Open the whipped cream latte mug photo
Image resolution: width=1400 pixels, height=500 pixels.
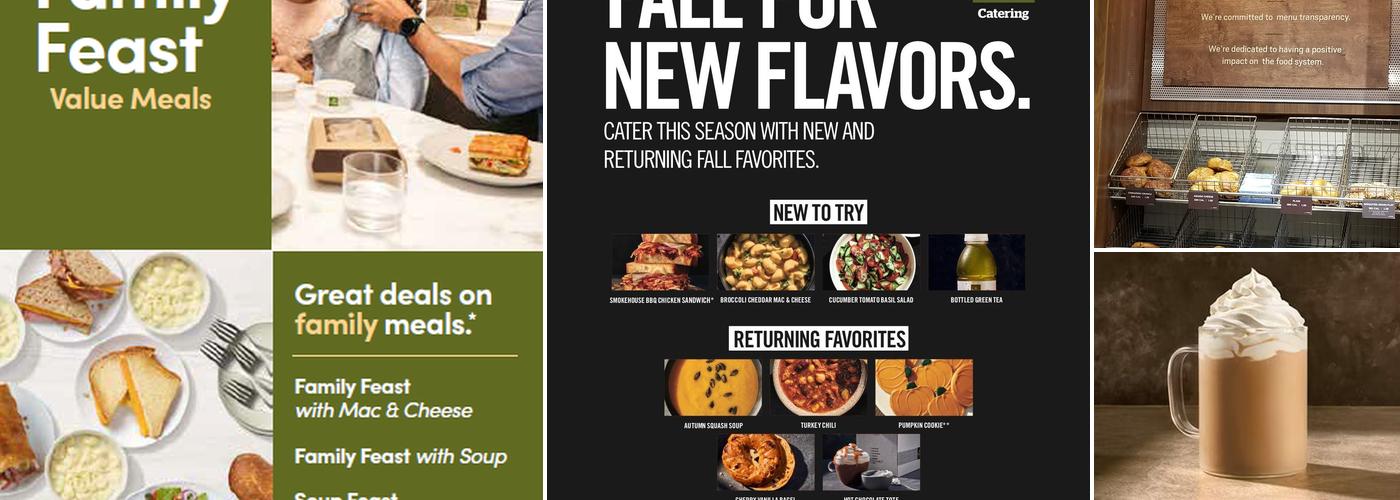click(x=1247, y=376)
